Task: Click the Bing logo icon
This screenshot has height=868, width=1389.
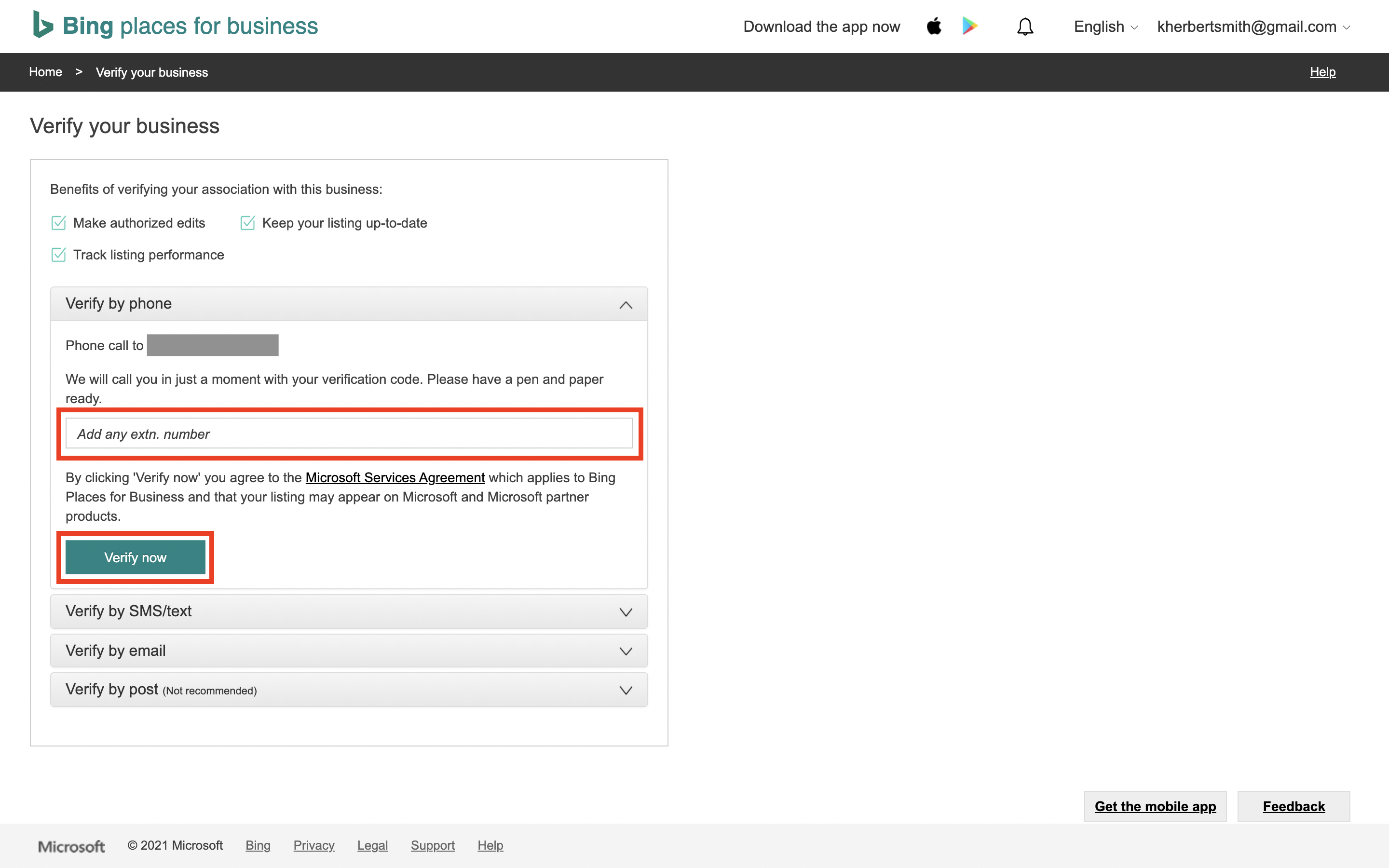Action: 43,25
